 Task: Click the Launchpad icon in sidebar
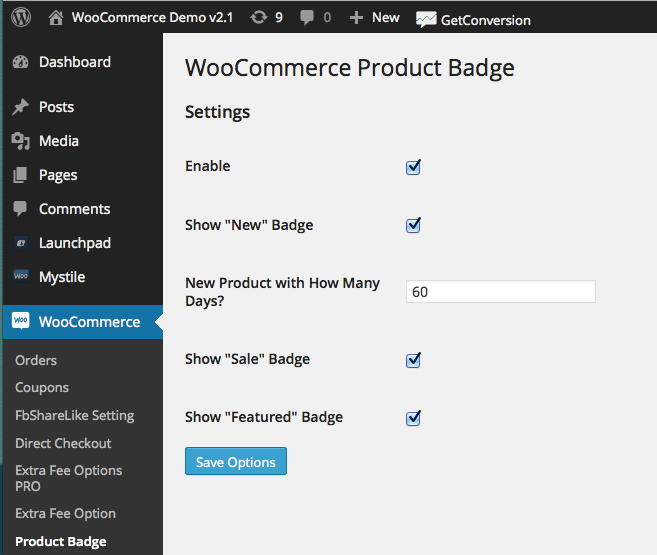21,243
